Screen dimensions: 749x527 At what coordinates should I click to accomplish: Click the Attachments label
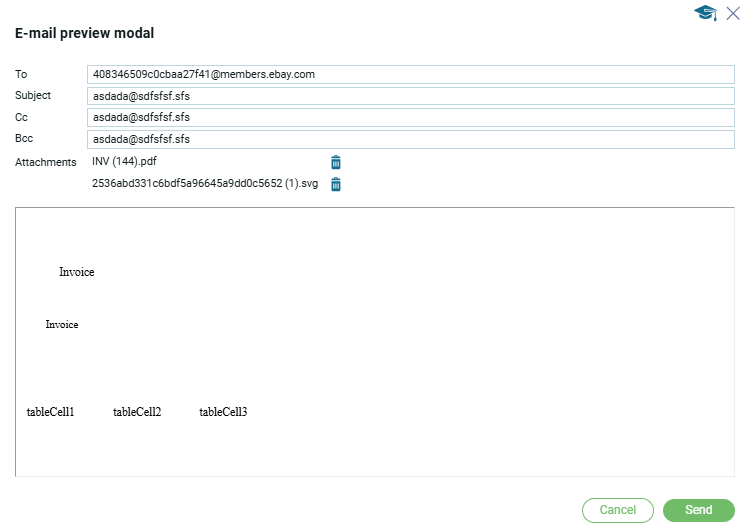(45, 162)
